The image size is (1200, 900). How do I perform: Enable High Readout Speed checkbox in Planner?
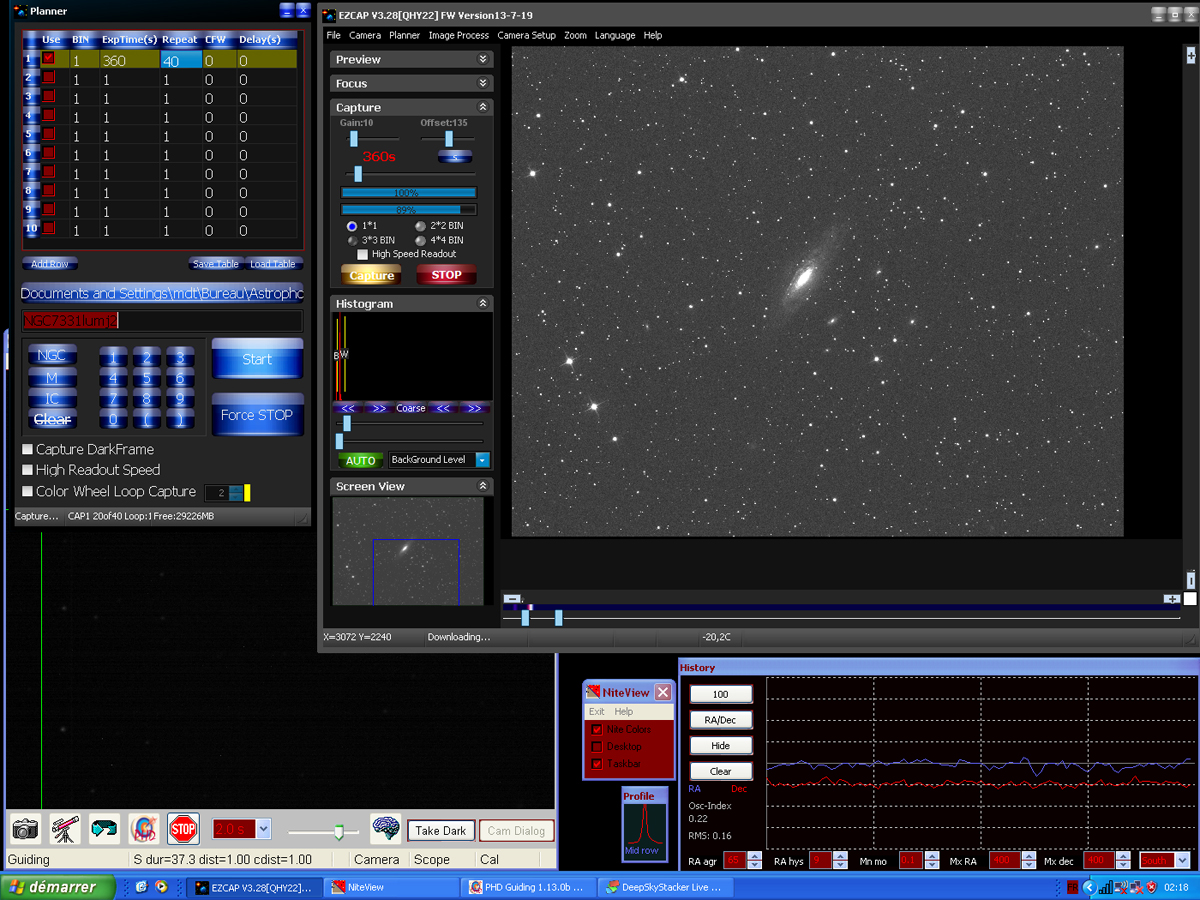tap(28, 470)
